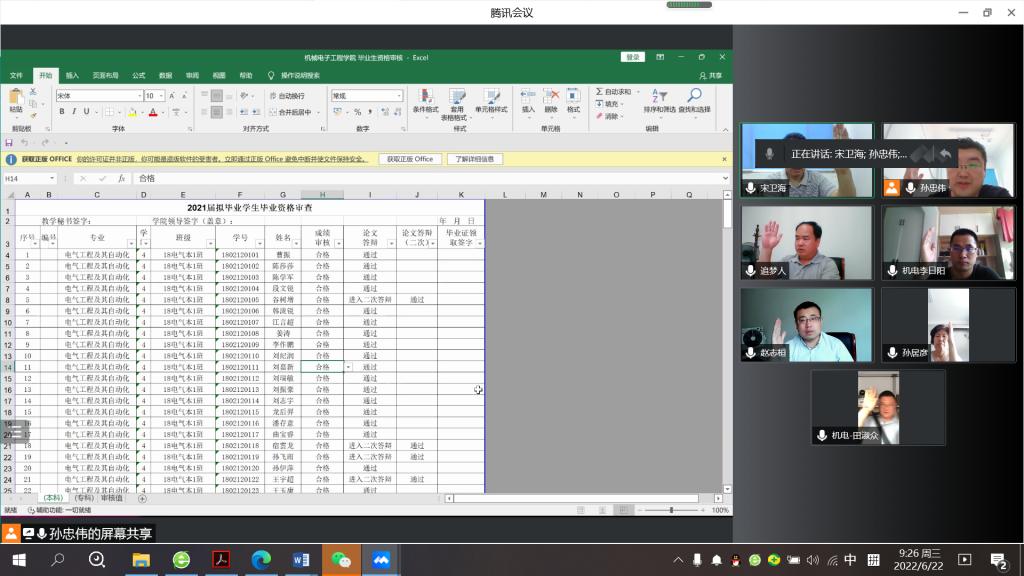Click the 了解详细信息 button
1024x576 pixels.
click(x=475, y=159)
